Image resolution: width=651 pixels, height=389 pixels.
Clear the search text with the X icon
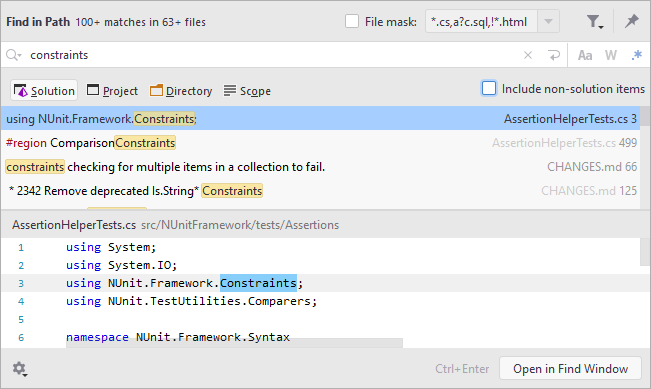[528, 55]
